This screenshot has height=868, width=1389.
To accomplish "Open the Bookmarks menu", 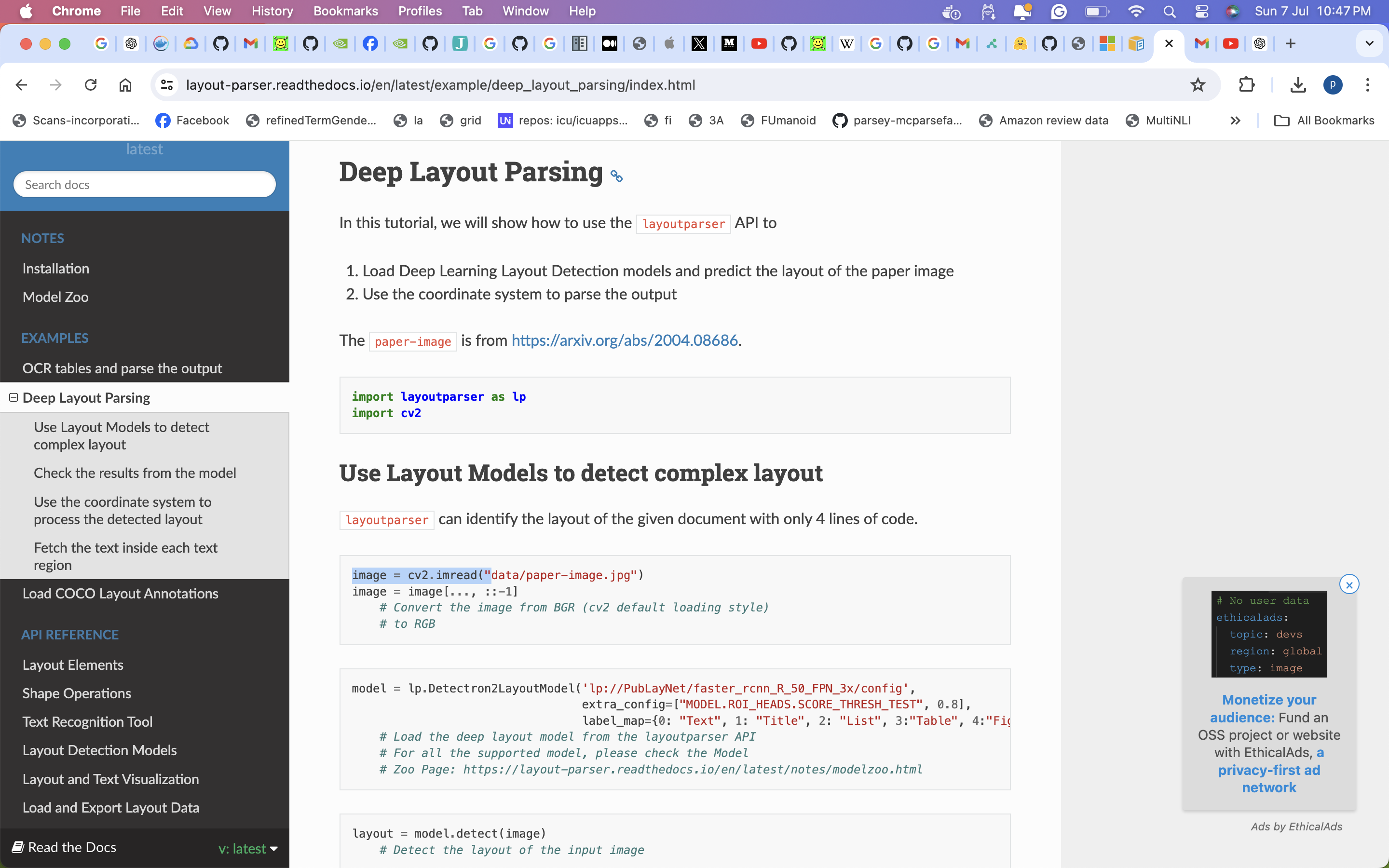I will pos(345,11).
